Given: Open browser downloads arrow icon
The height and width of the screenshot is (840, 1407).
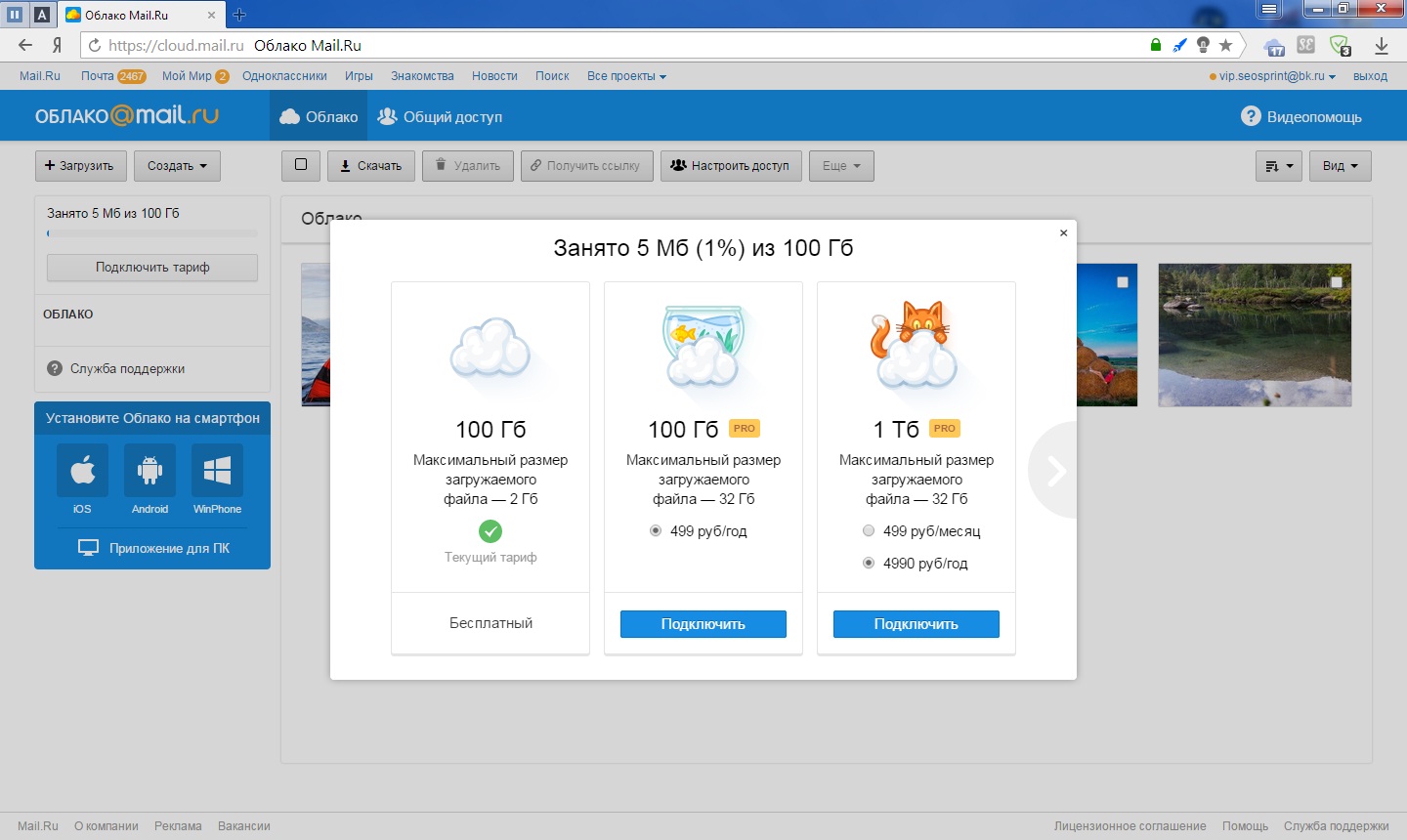Looking at the screenshot, I should [1382, 45].
